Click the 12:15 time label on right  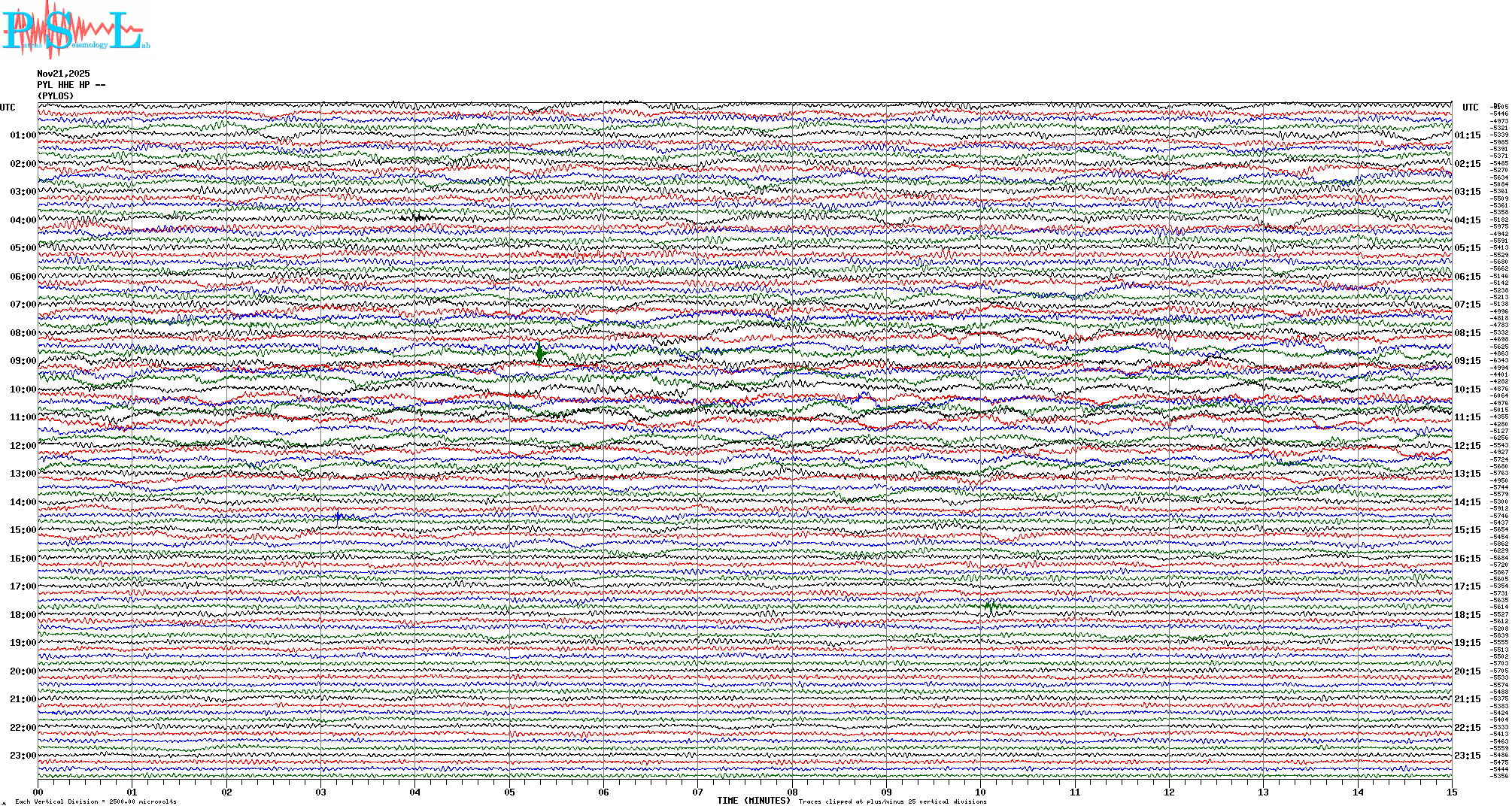pos(1467,446)
